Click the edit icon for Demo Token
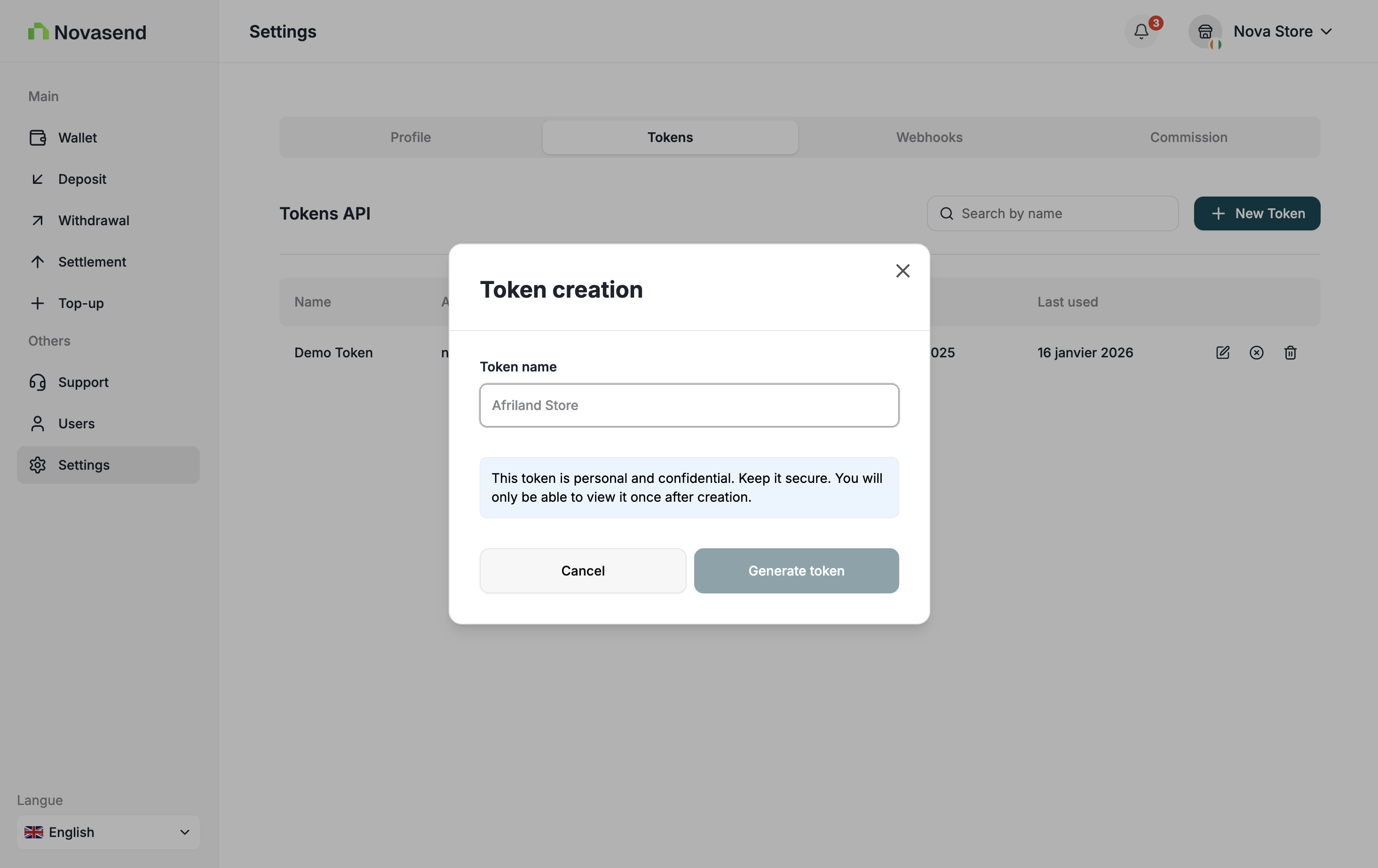This screenshot has height=868, width=1378. 1222,353
